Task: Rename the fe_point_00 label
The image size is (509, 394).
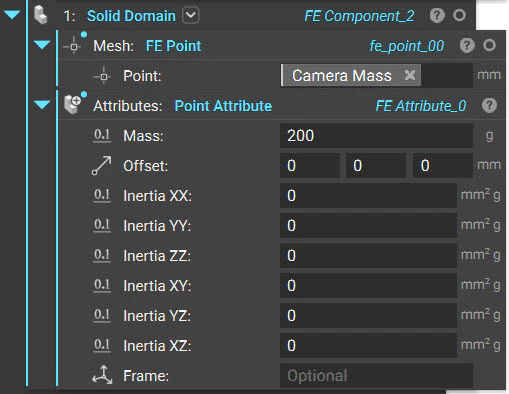Action: 407,46
